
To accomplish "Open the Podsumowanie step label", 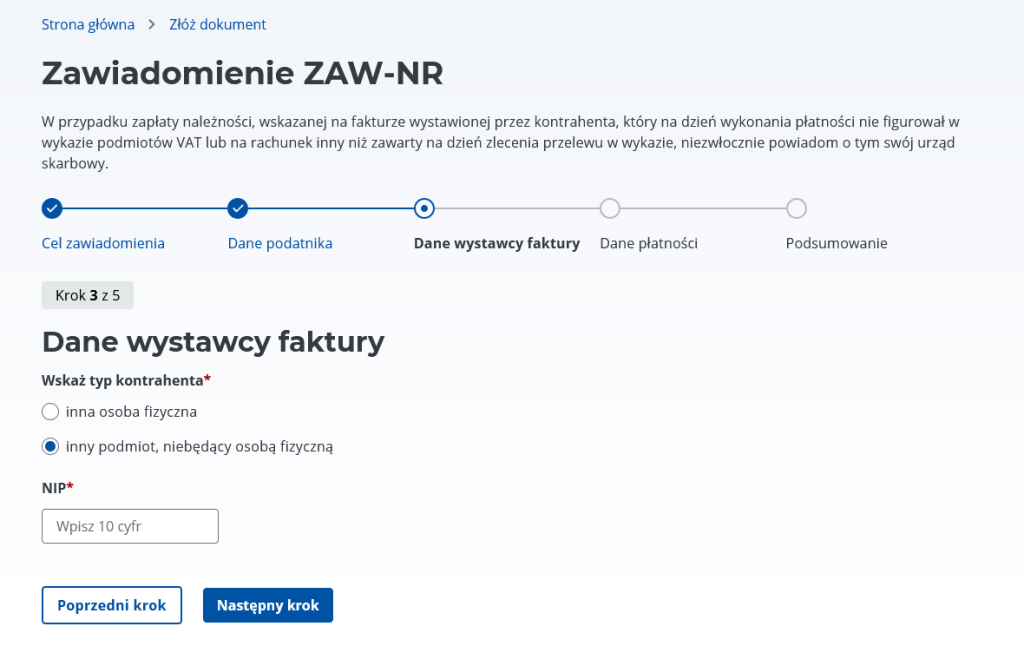I will pyautogui.click(x=836, y=243).
